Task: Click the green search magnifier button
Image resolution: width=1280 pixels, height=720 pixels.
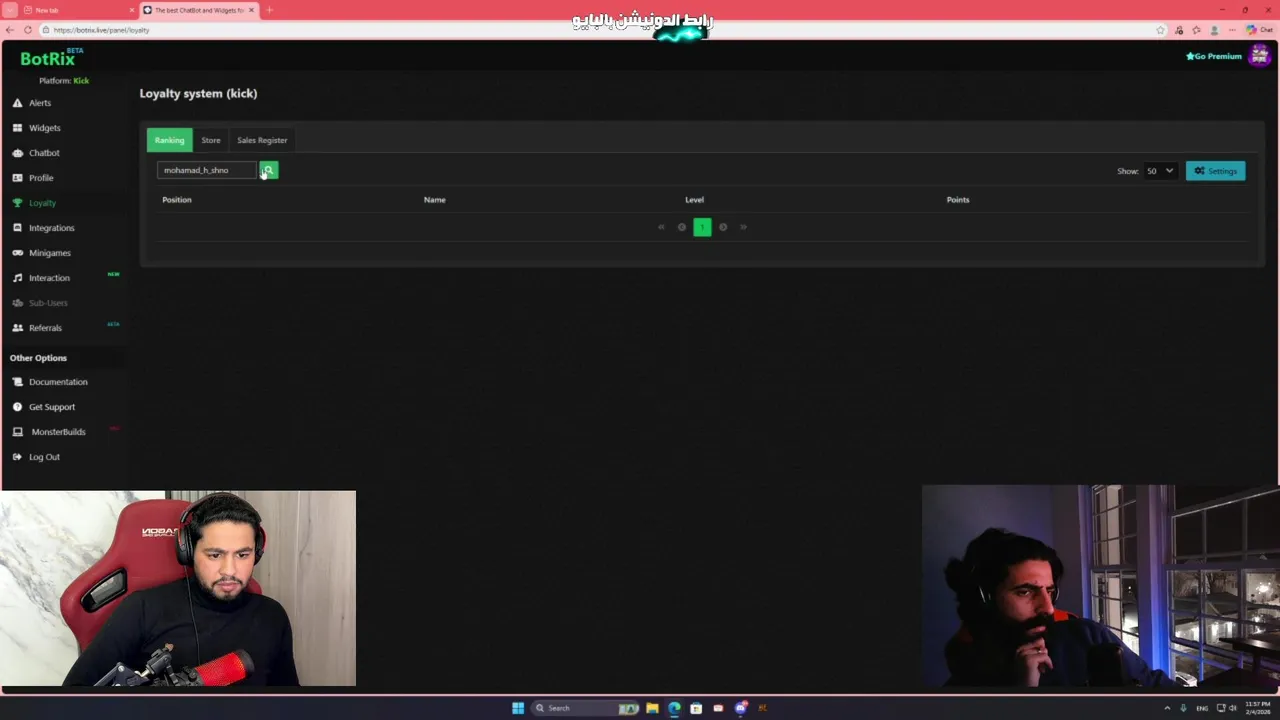Action: [268, 170]
